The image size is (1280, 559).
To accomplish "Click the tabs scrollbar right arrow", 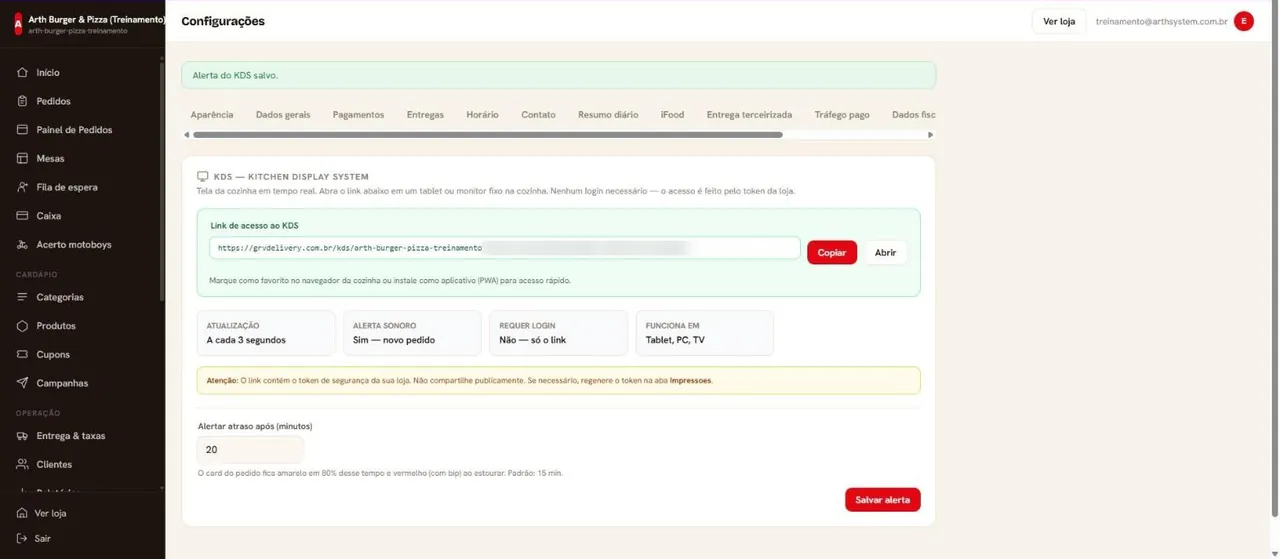I will (x=930, y=135).
